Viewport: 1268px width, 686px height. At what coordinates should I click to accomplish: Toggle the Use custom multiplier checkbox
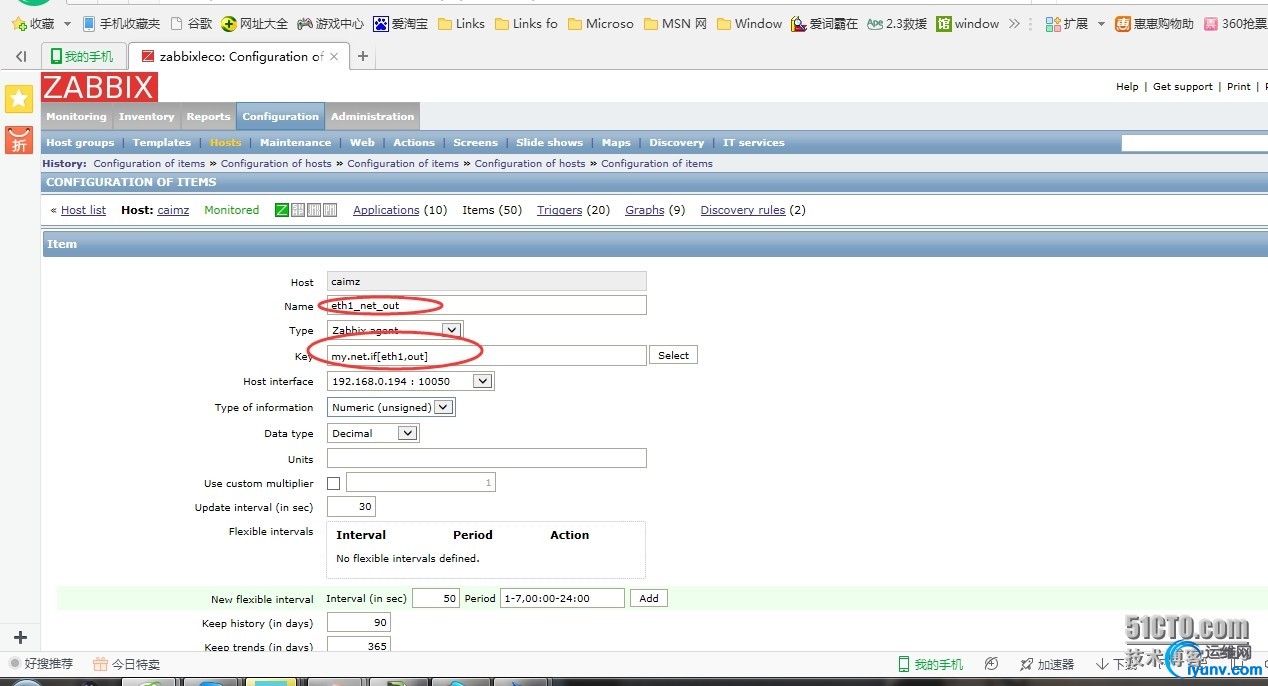pyautogui.click(x=333, y=484)
